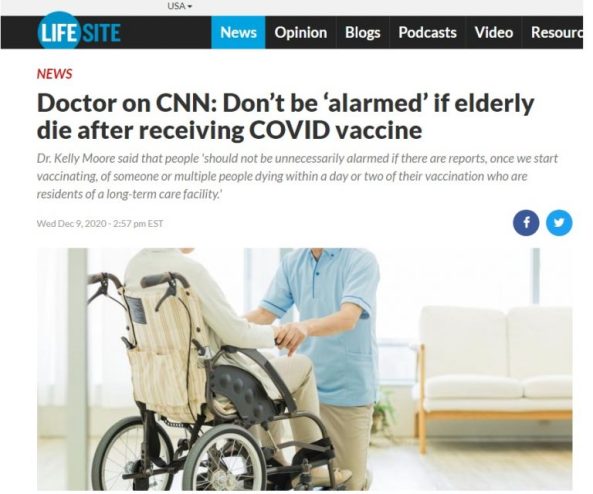Click the Wed Dec 9, 2020 timestamp
The image size is (593, 494).
[100, 224]
